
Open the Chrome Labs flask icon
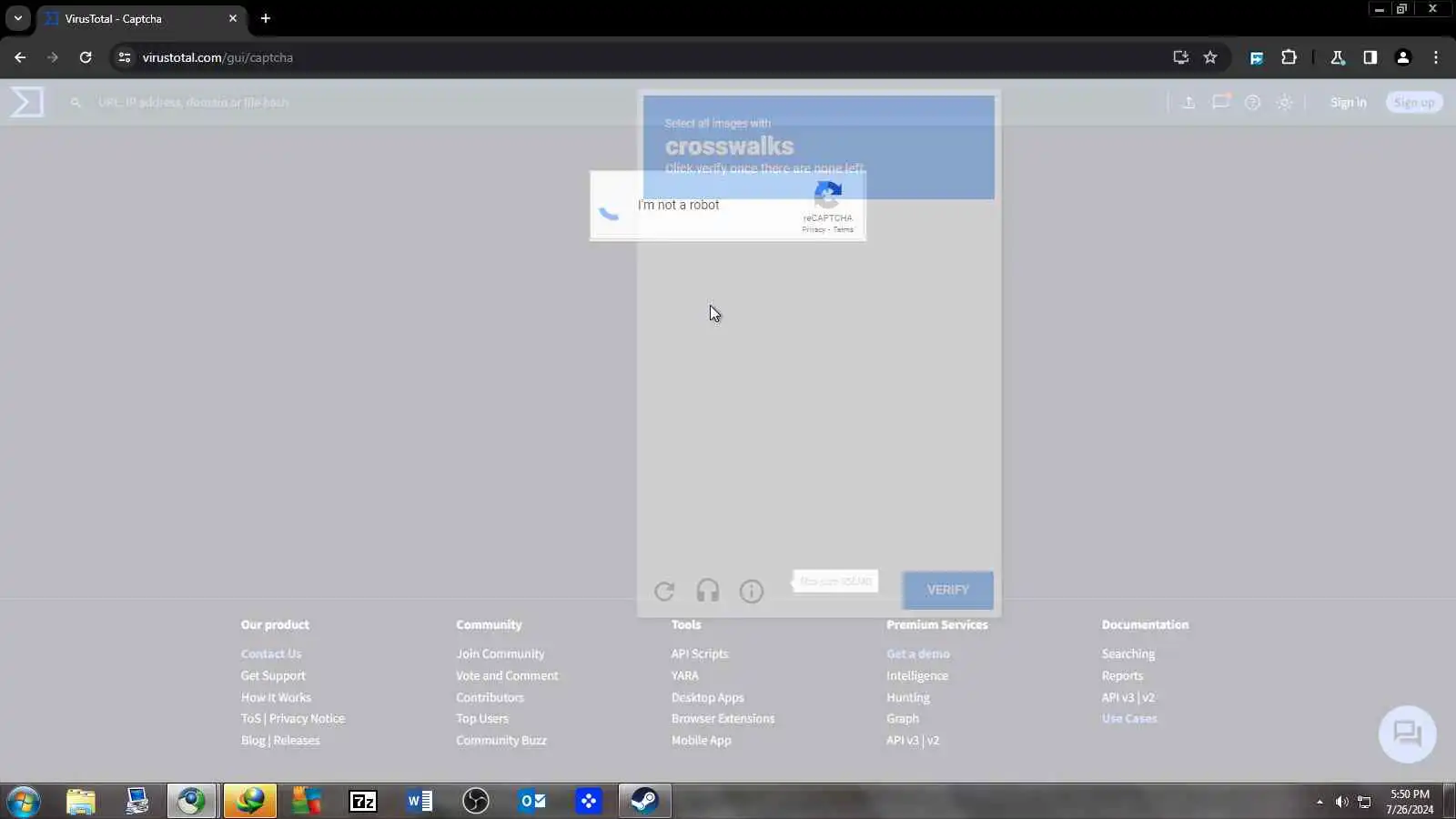click(x=1337, y=57)
